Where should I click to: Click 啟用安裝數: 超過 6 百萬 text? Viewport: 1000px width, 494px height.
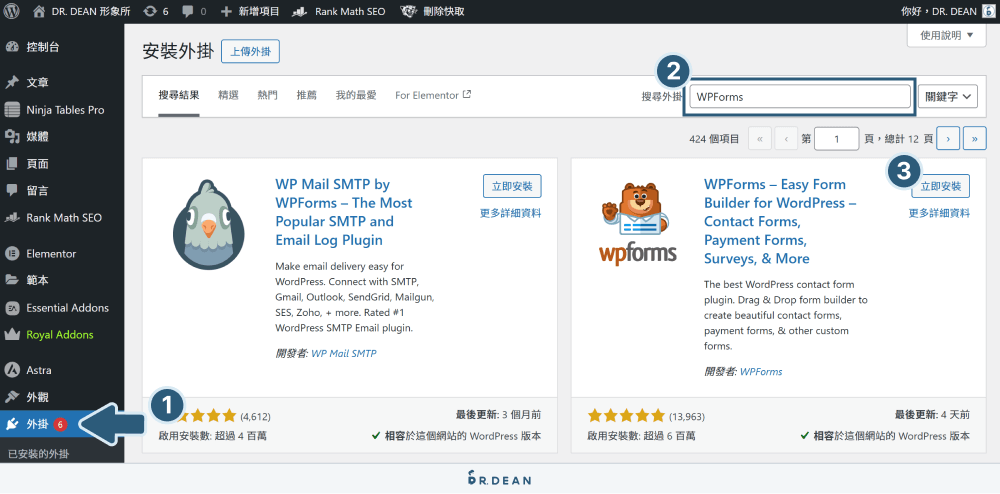642,437
